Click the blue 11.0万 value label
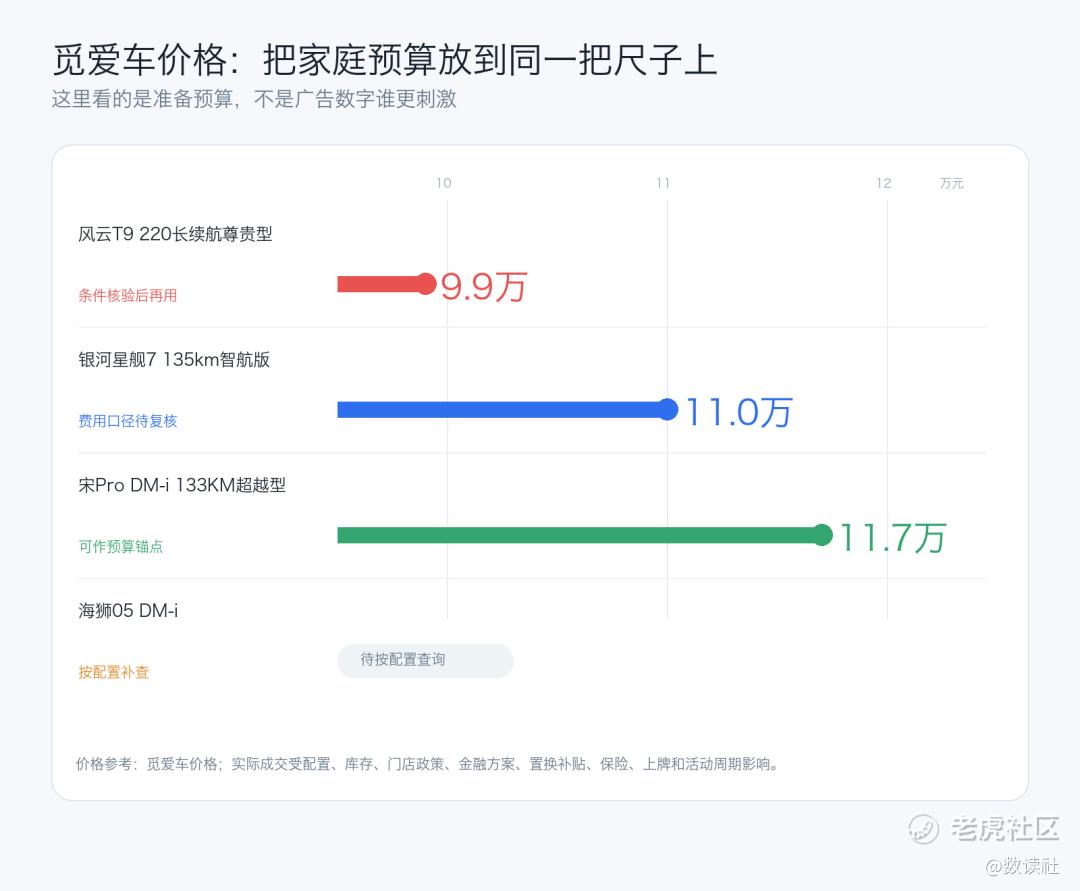 [738, 412]
